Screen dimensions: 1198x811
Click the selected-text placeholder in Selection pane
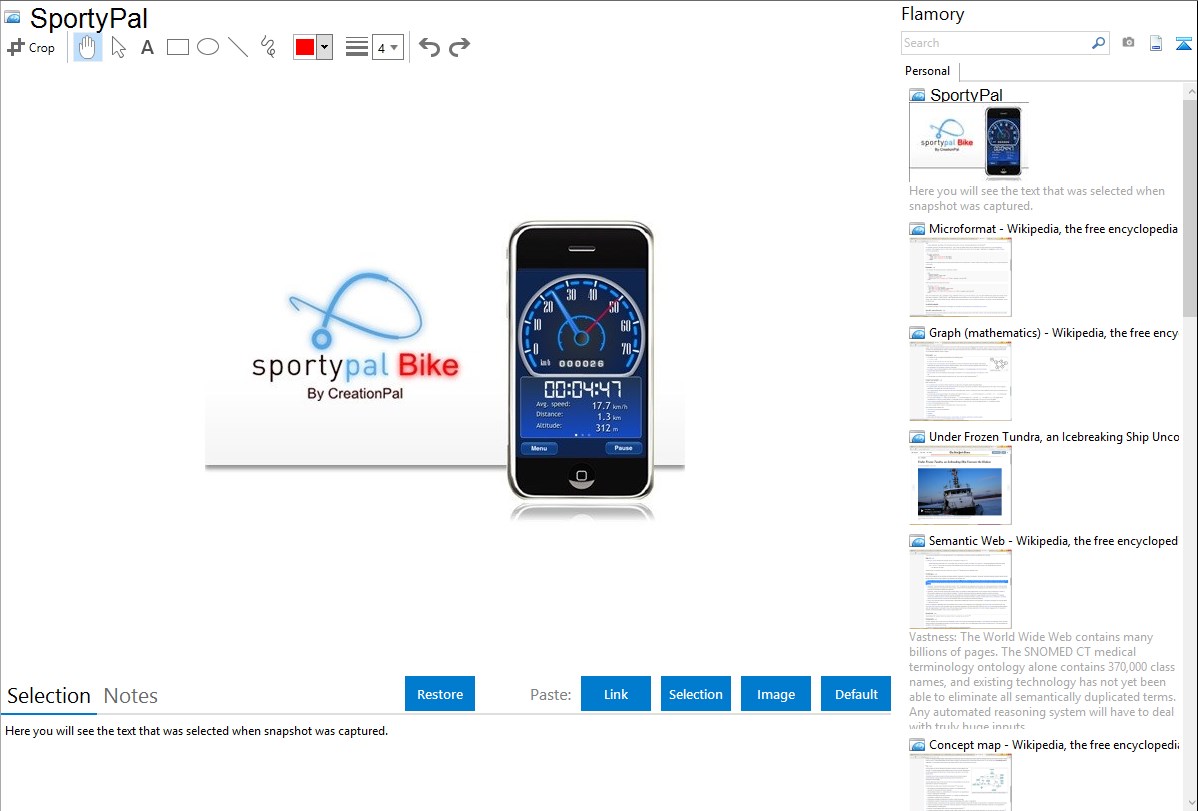coord(196,731)
